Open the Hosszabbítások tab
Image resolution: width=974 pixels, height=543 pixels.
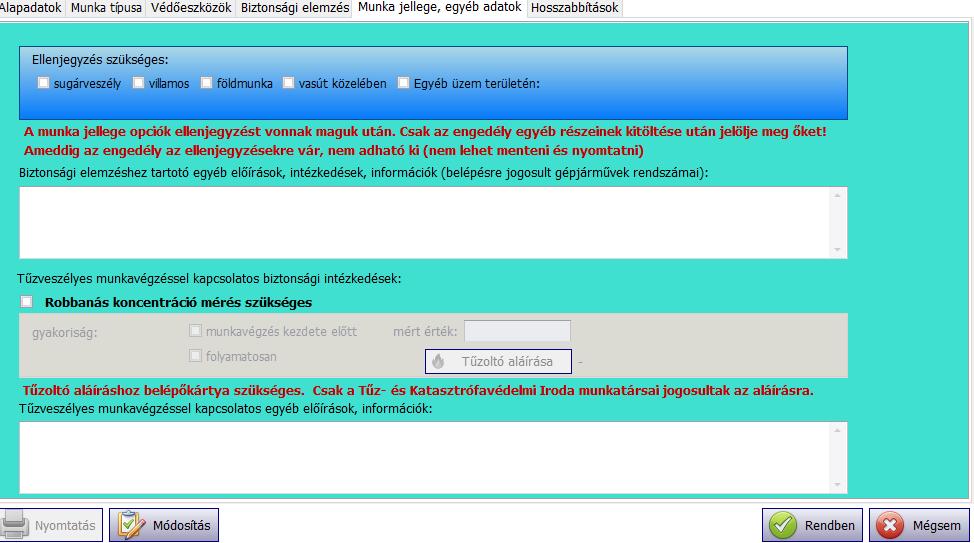tap(575, 8)
